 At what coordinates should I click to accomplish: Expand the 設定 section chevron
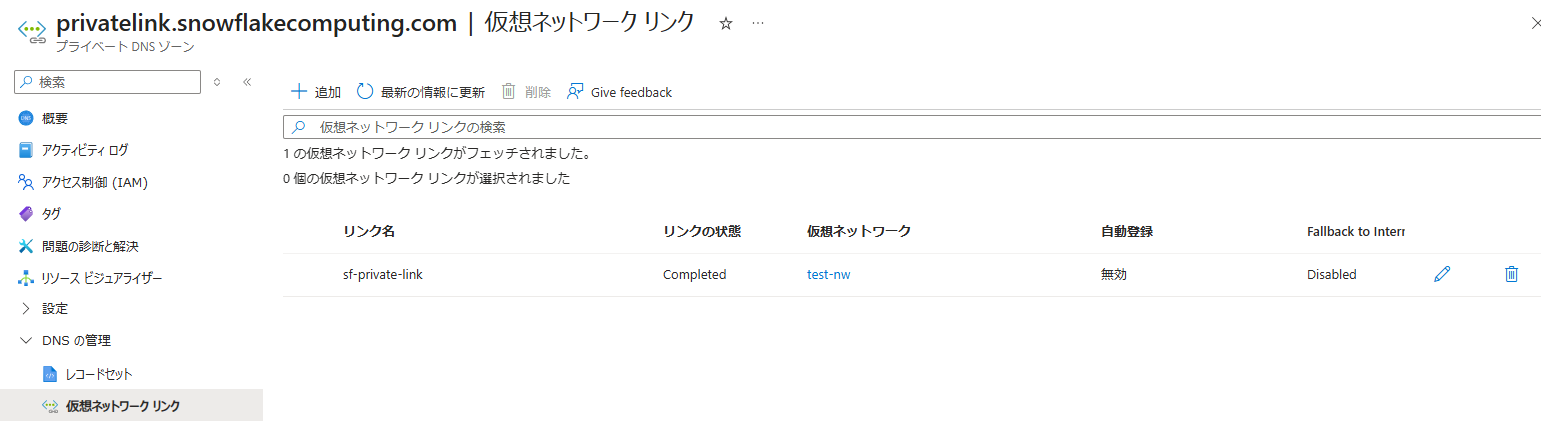pyautogui.click(x=26, y=308)
